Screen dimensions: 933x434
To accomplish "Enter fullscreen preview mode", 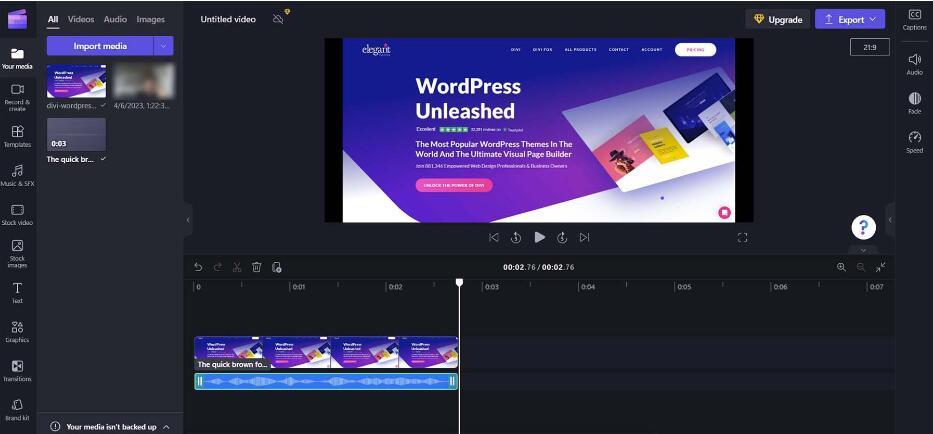I will 742,238.
